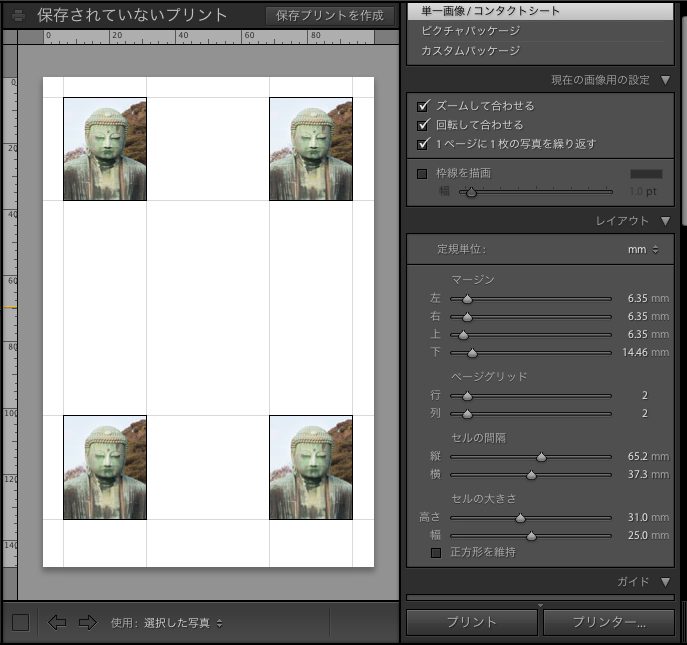Adjust the 縦 cell spacing slider
The image size is (687, 645).
531,457
